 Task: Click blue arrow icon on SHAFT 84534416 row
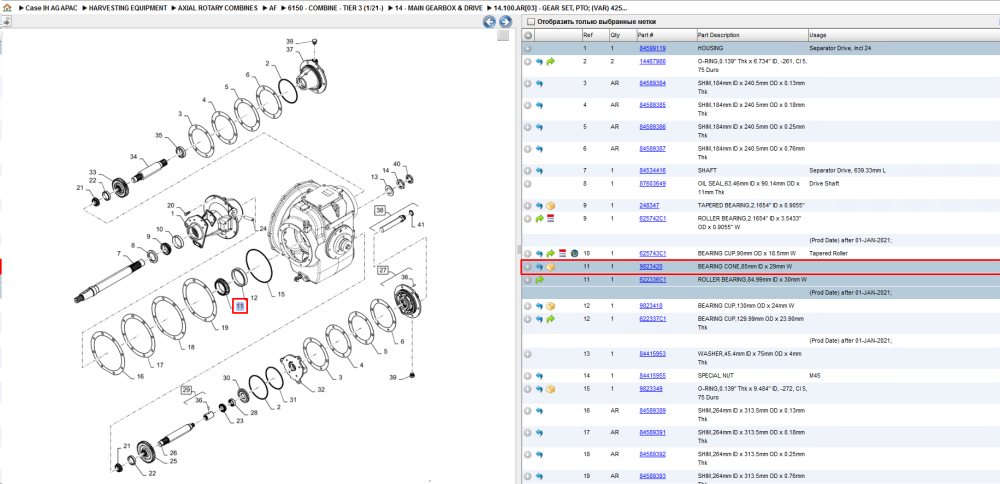click(x=539, y=171)
